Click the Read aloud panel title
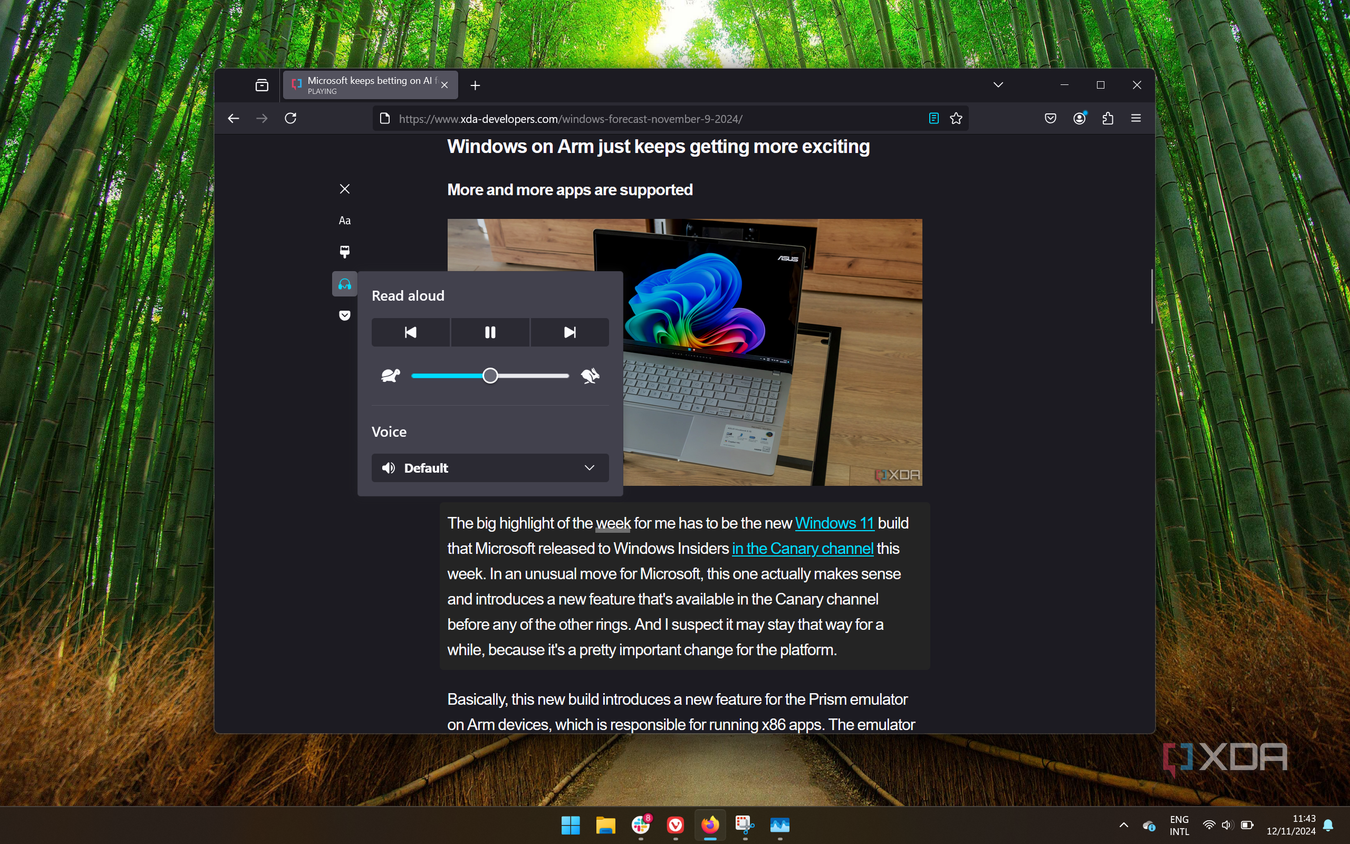 (408, 296)
